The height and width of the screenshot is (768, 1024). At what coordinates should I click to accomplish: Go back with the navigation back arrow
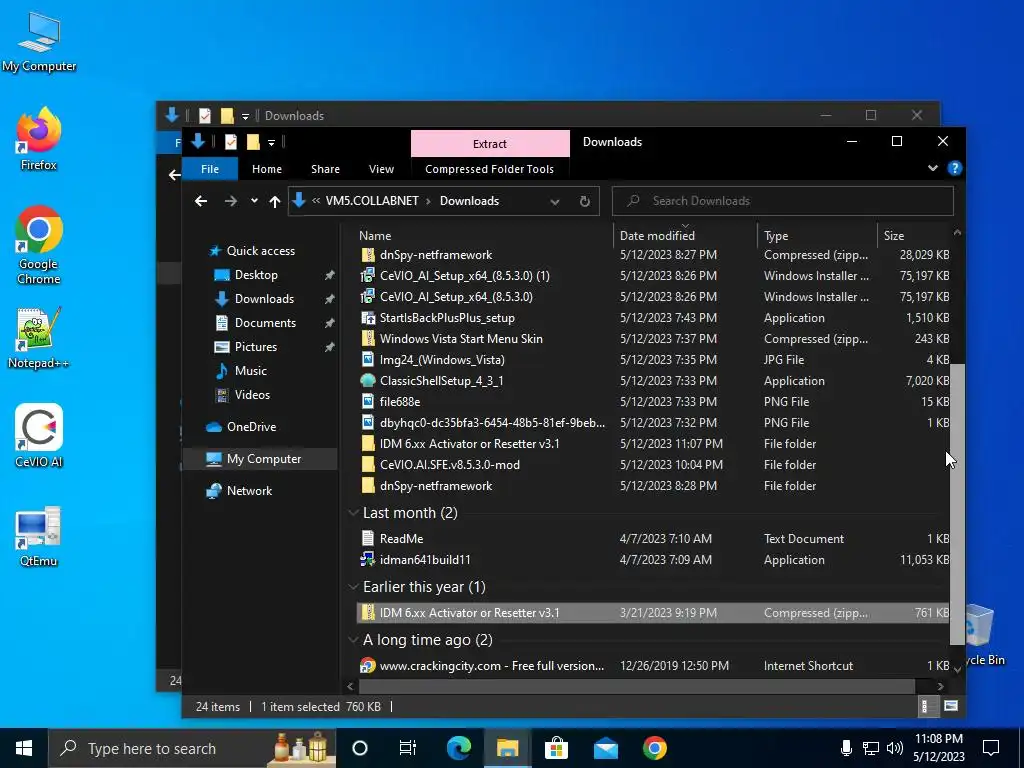[x=200, y=201]
